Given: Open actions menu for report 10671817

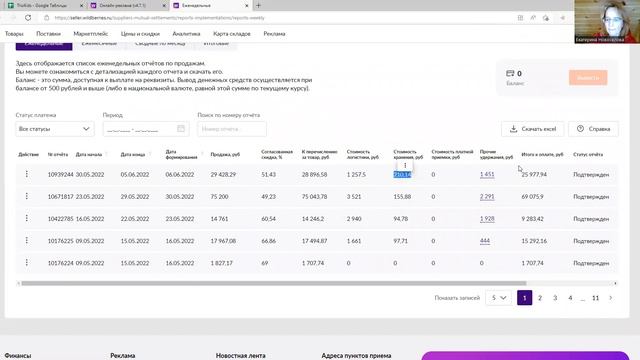Looking at the screenshot, I should coord(27,196).
